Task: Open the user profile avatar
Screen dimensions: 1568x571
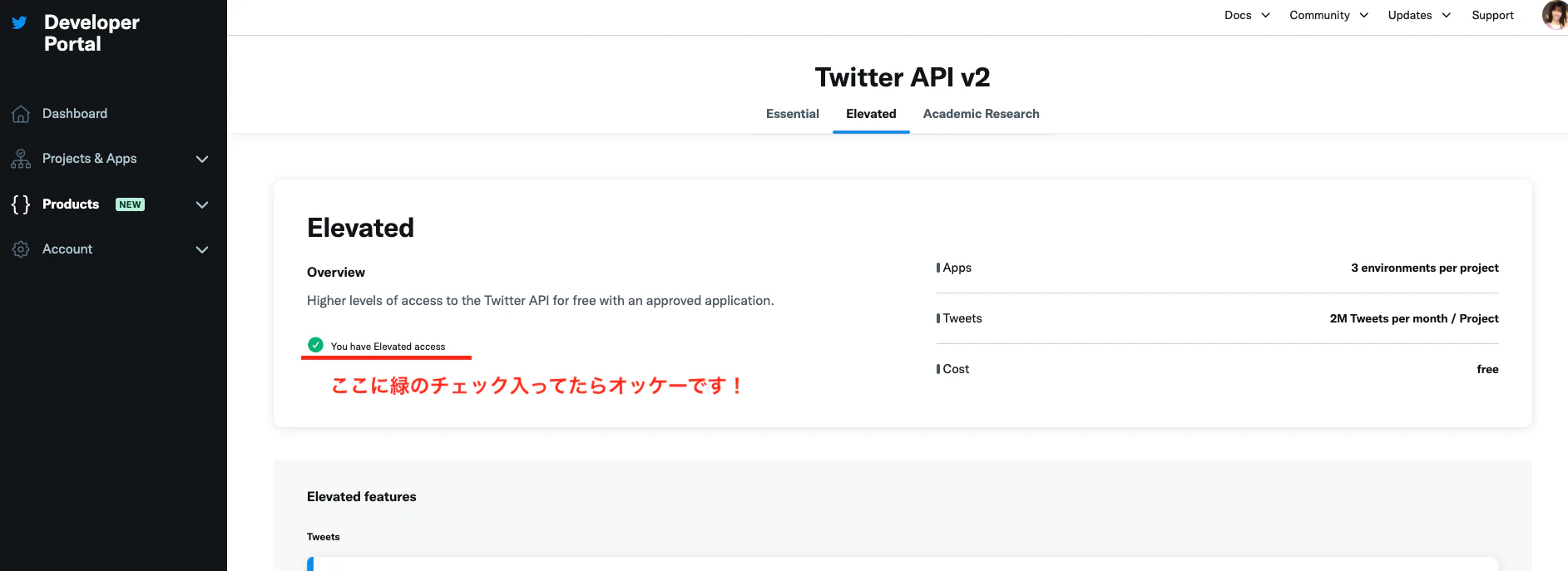Action: (1555, 15)
